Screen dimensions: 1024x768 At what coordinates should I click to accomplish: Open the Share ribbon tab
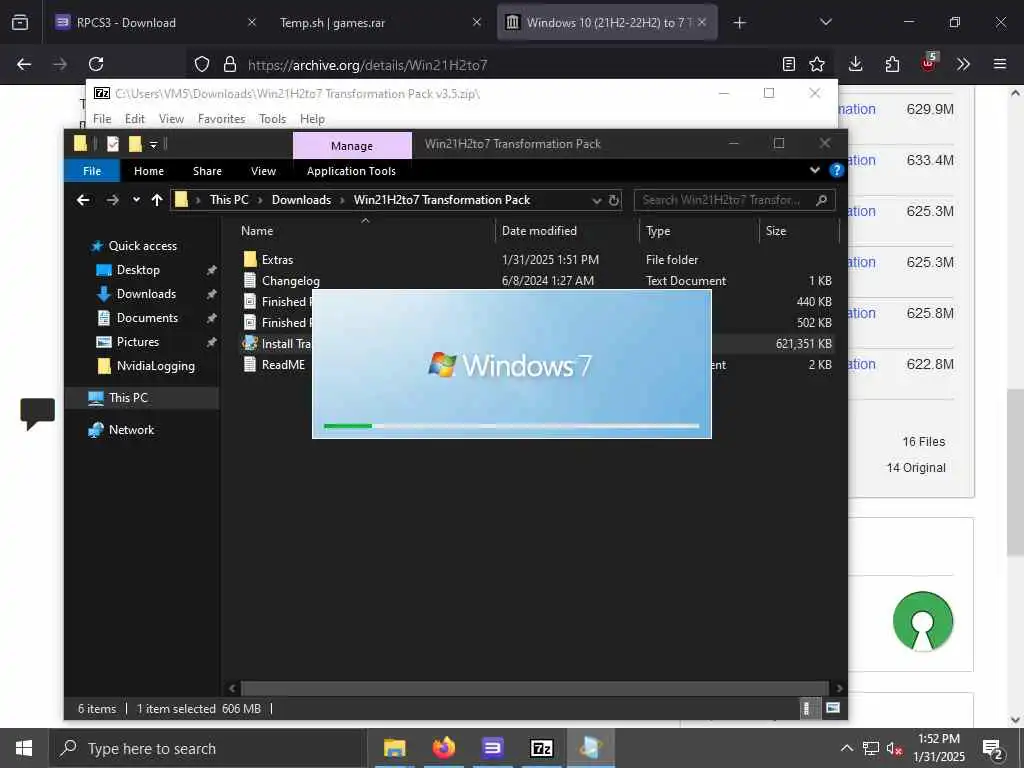(x=207, y=170)
